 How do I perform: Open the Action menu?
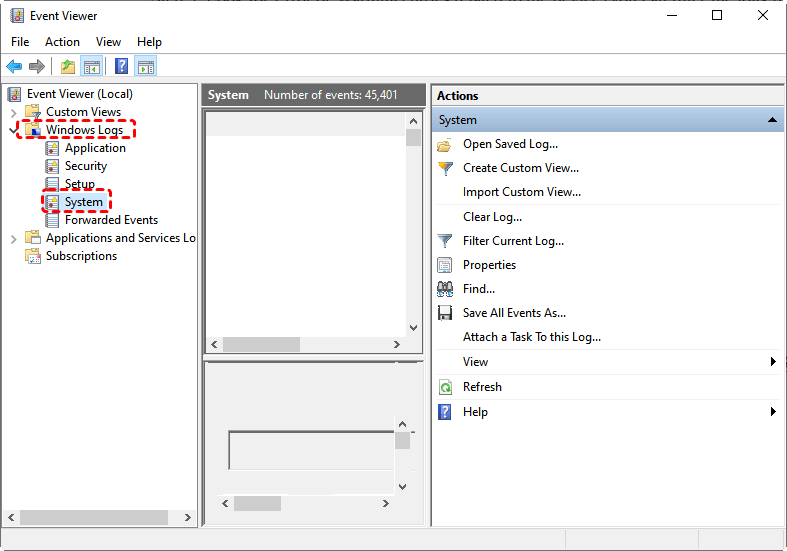click(x=62, y=42)
